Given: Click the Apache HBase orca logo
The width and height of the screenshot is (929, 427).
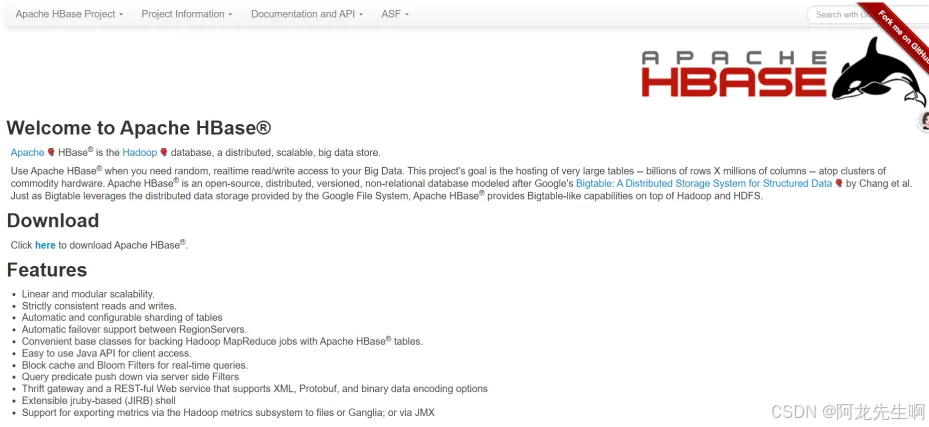Looking at the screenshot, I should point(879,72).
